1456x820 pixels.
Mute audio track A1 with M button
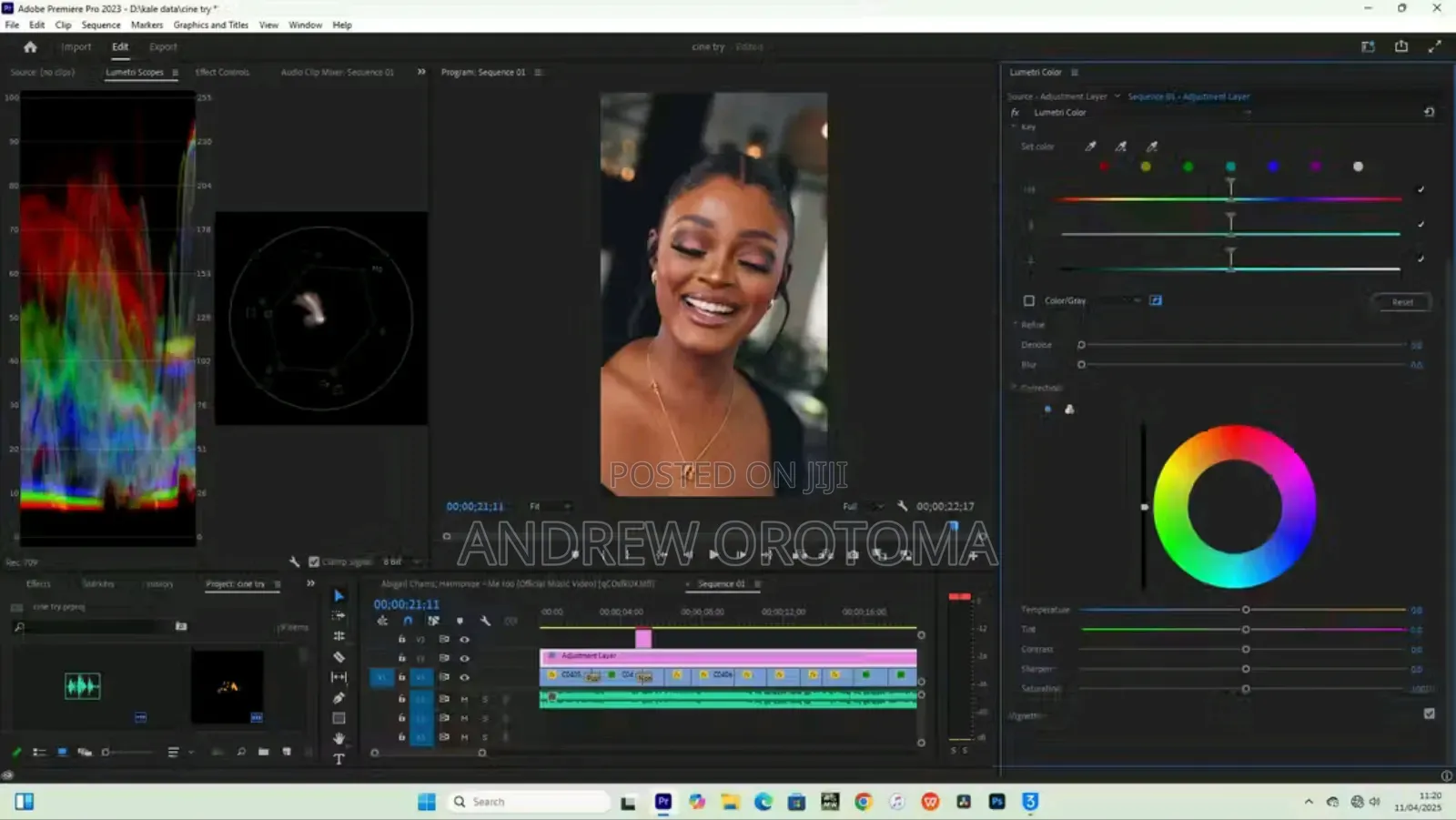464,699
